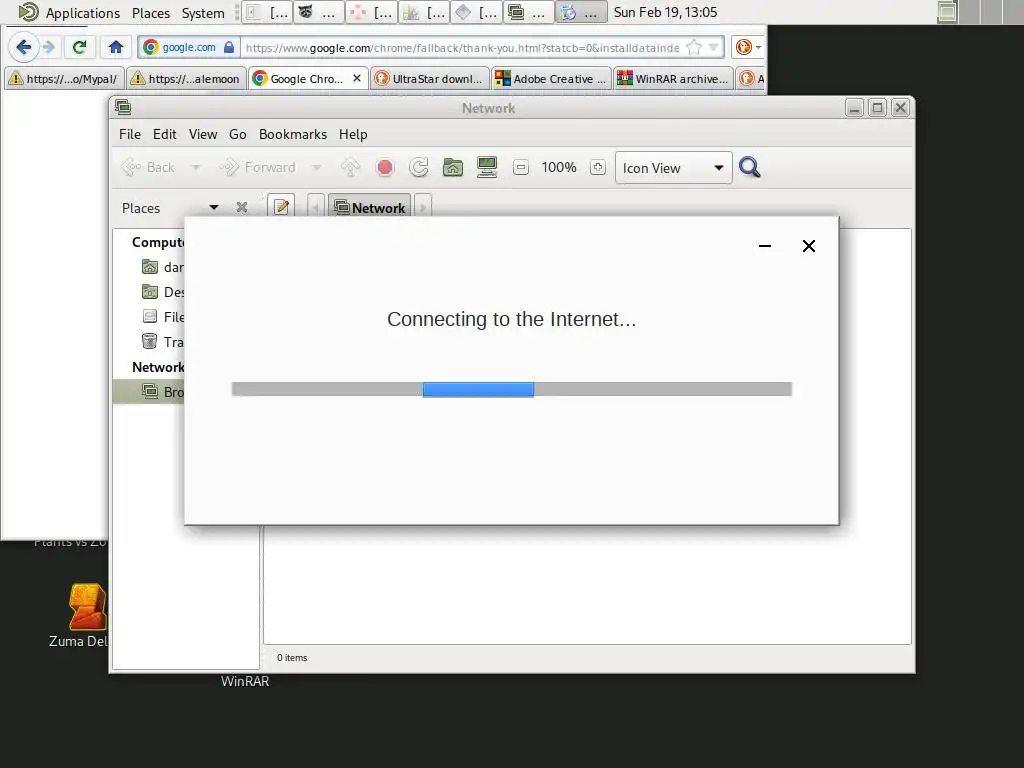Click the google.com site identity badge
This screenshot has height=768, width=1024.
click(188, 47)
